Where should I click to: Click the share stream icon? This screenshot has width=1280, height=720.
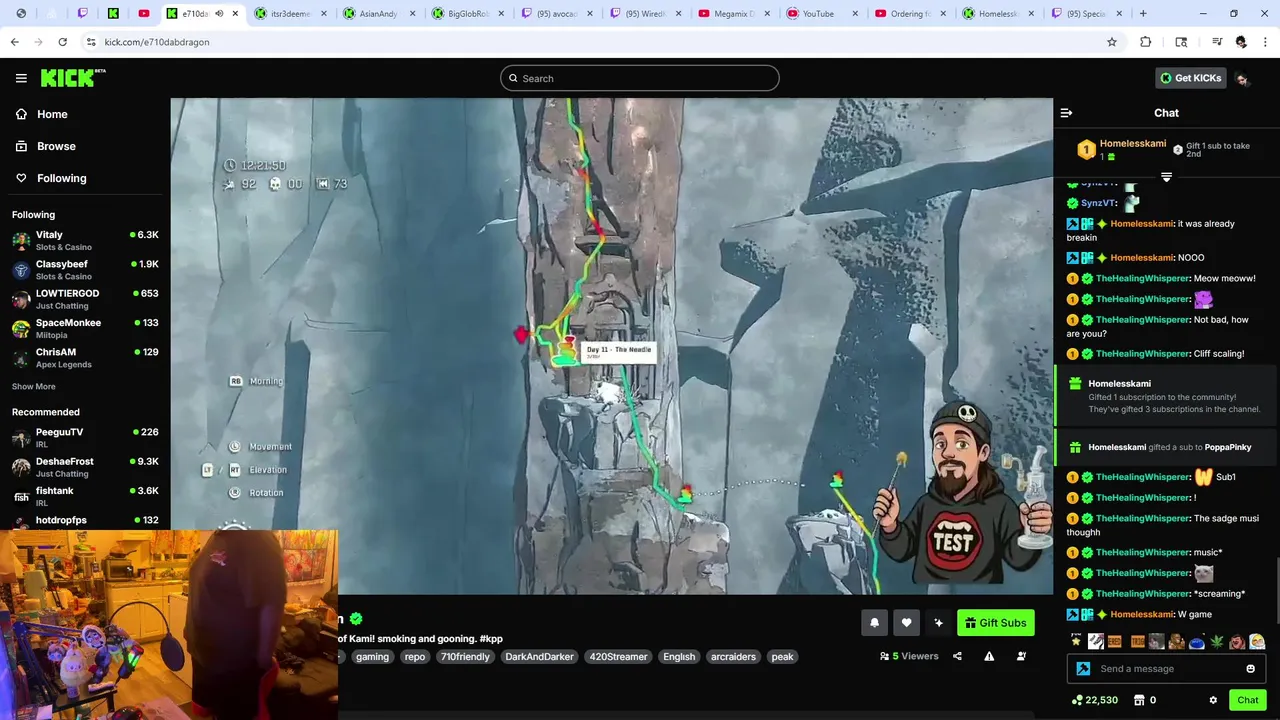point(957,657)
